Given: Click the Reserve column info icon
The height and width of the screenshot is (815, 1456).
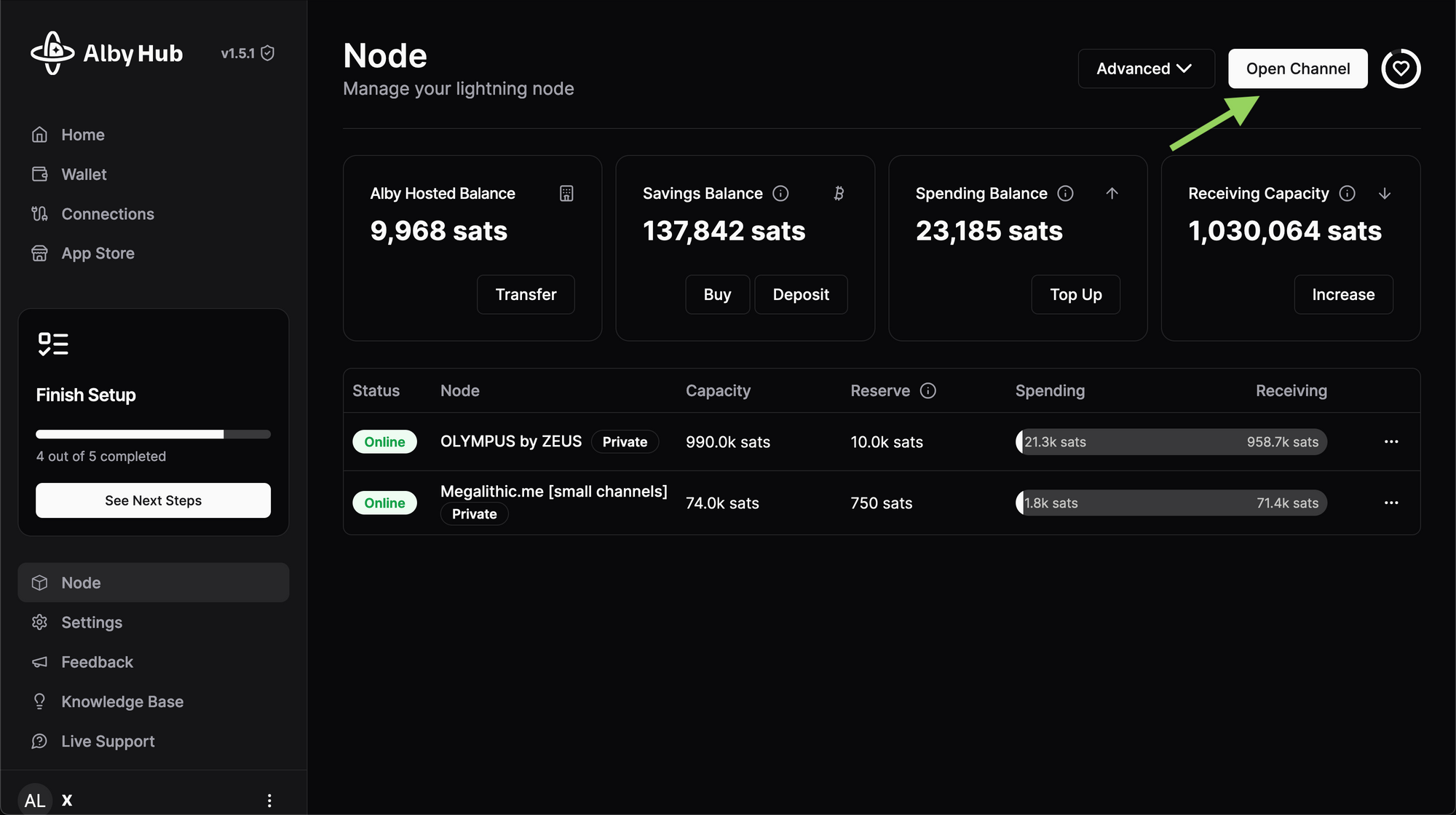Looking at the screenshot, I should pyautogui.click(x=927, y=391).
